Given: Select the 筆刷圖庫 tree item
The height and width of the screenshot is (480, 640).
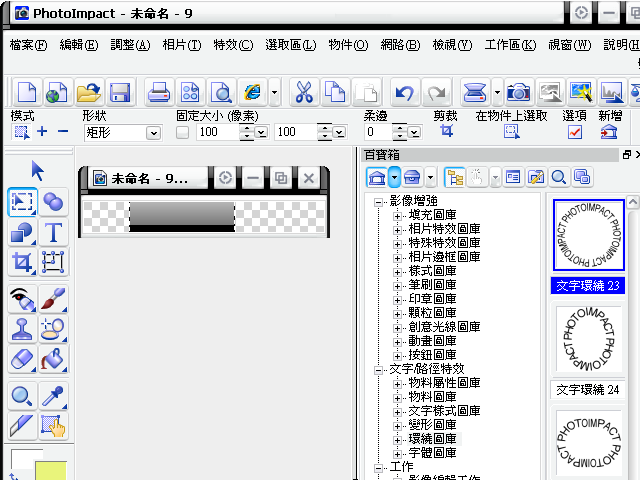Looking at the screenshot, I should click(x=432, y=284).
